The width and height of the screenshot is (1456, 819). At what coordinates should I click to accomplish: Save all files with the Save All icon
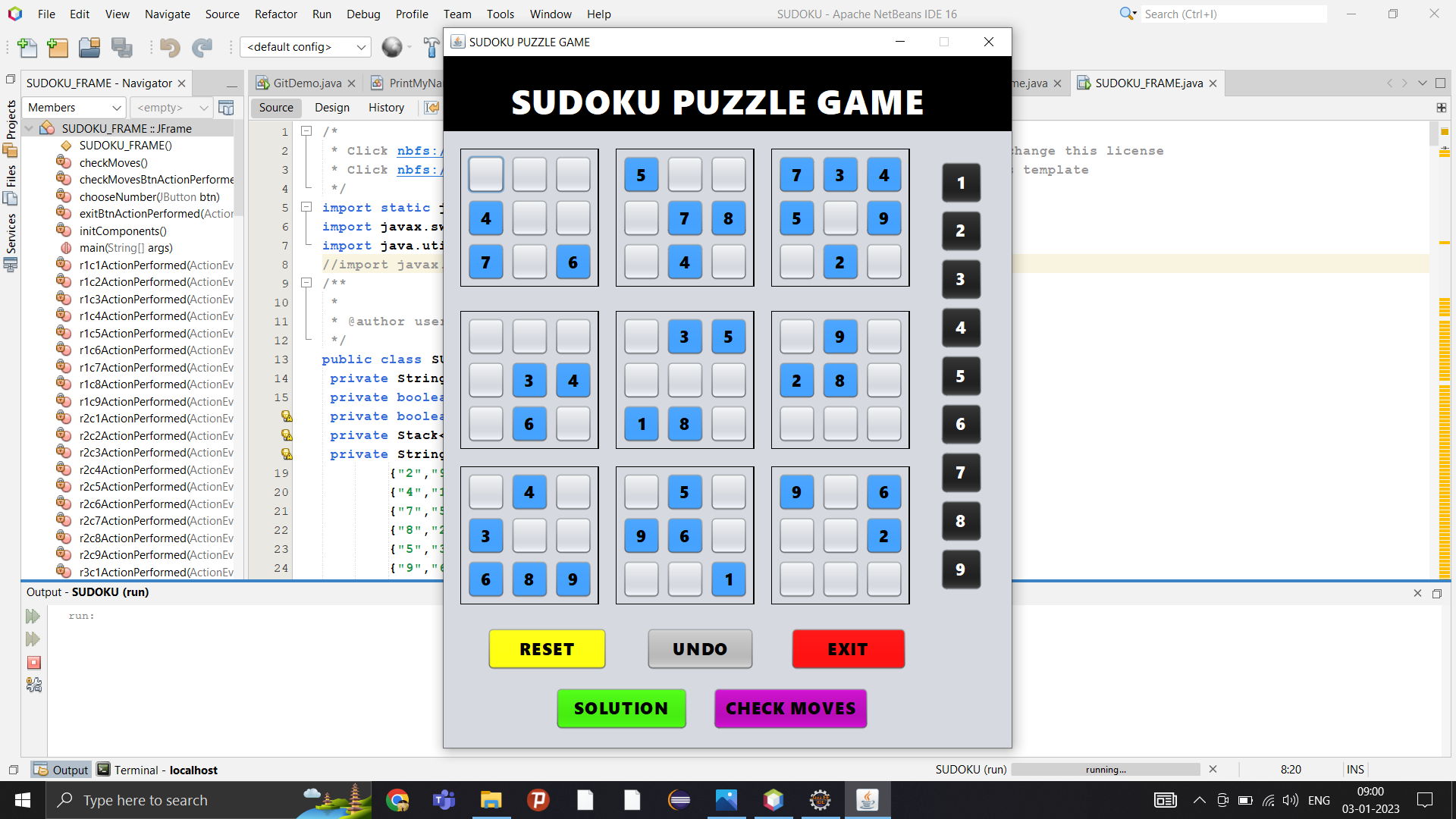[x=121, y=47]
